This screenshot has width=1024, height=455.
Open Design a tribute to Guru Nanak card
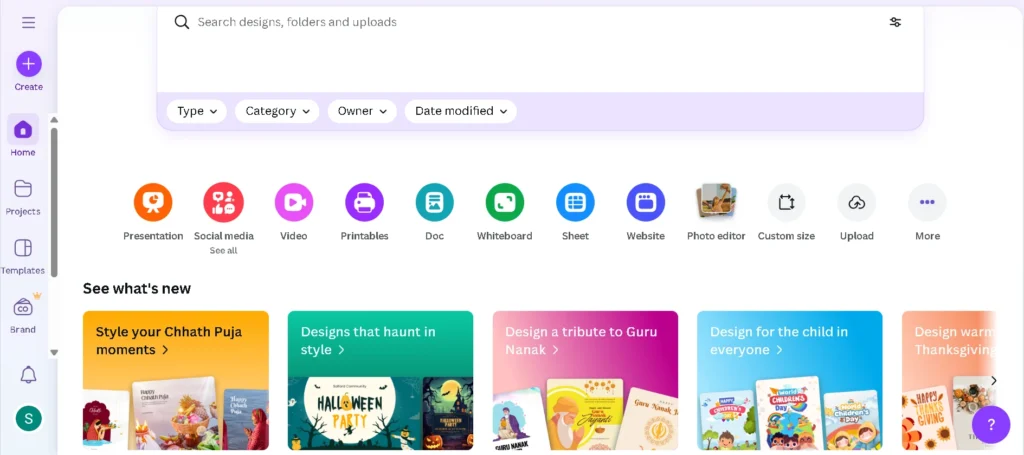point(585,381)
